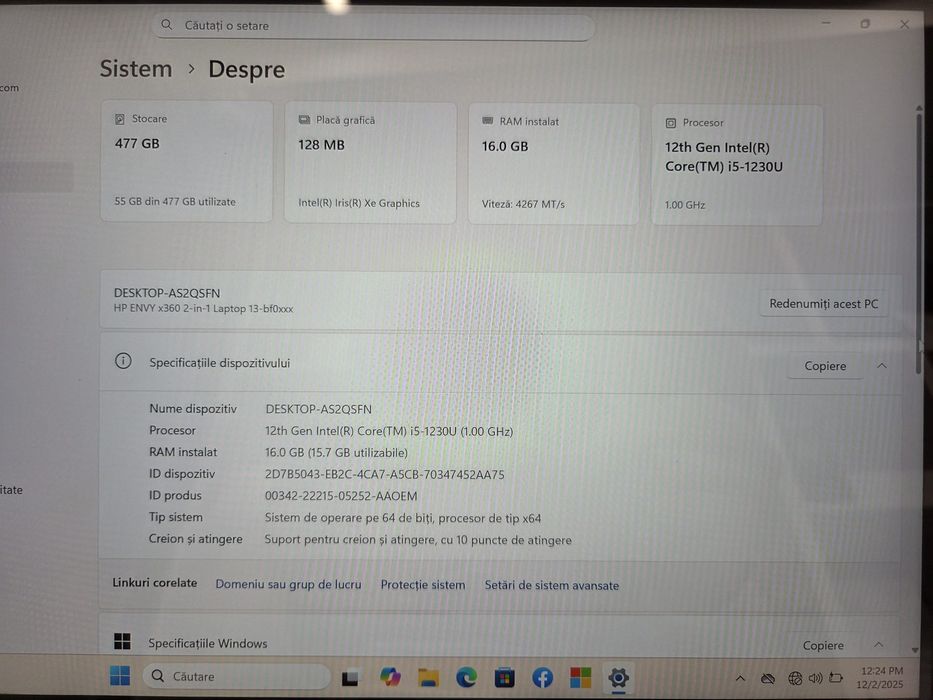Click the Placă grafică icon

[x=304, y=120]
